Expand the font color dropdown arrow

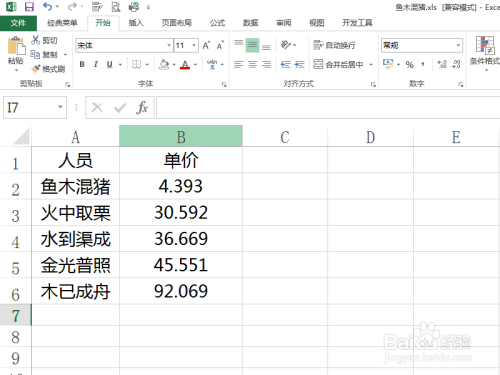click(x=195, y=65)
